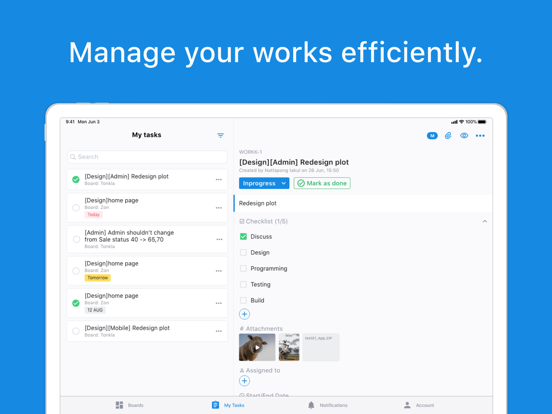Click the task title [Design][Admin] Redesign plot heading
552x414 pixels.
click(294, 162)
